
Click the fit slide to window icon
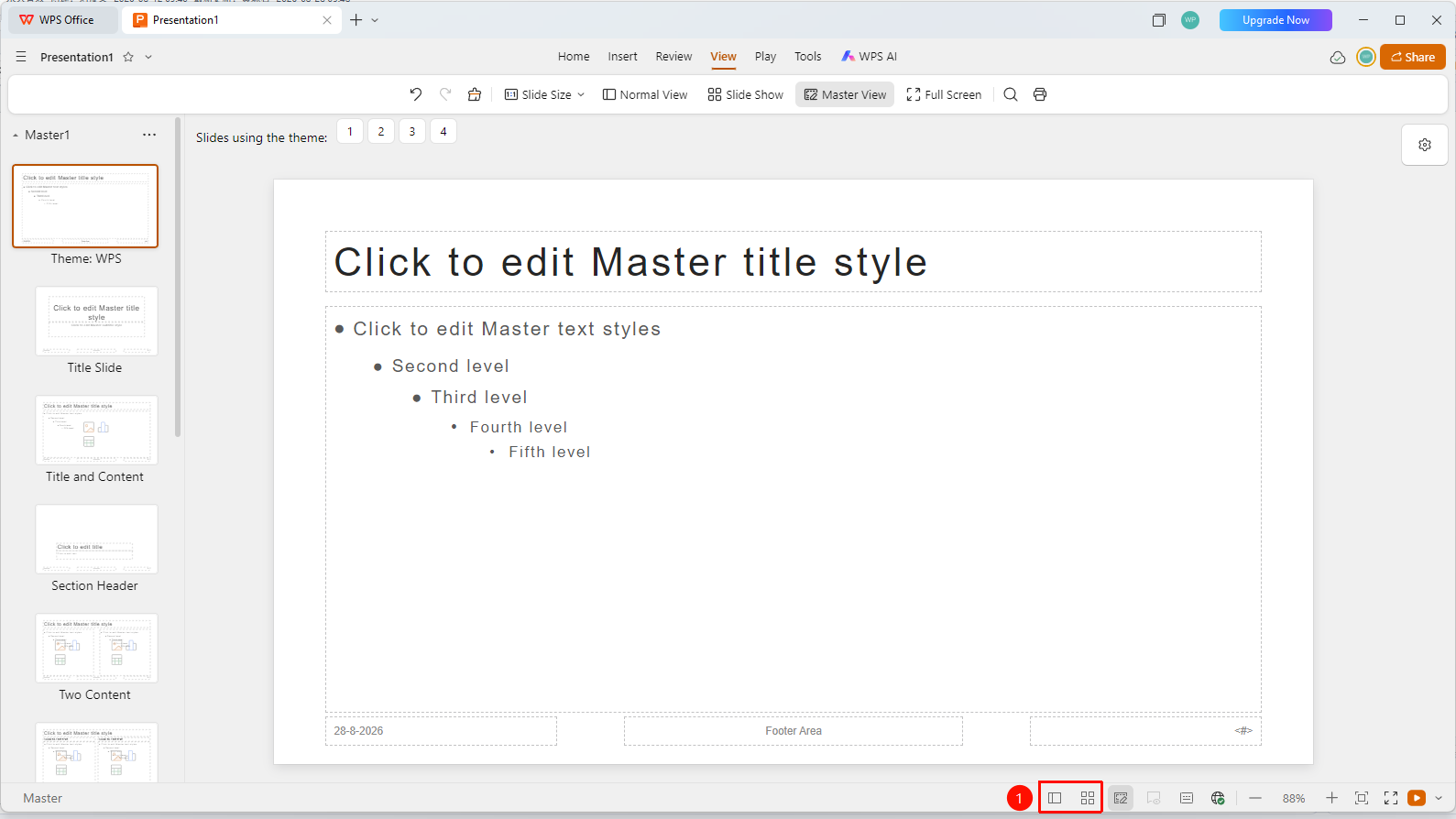[1362, 798]
